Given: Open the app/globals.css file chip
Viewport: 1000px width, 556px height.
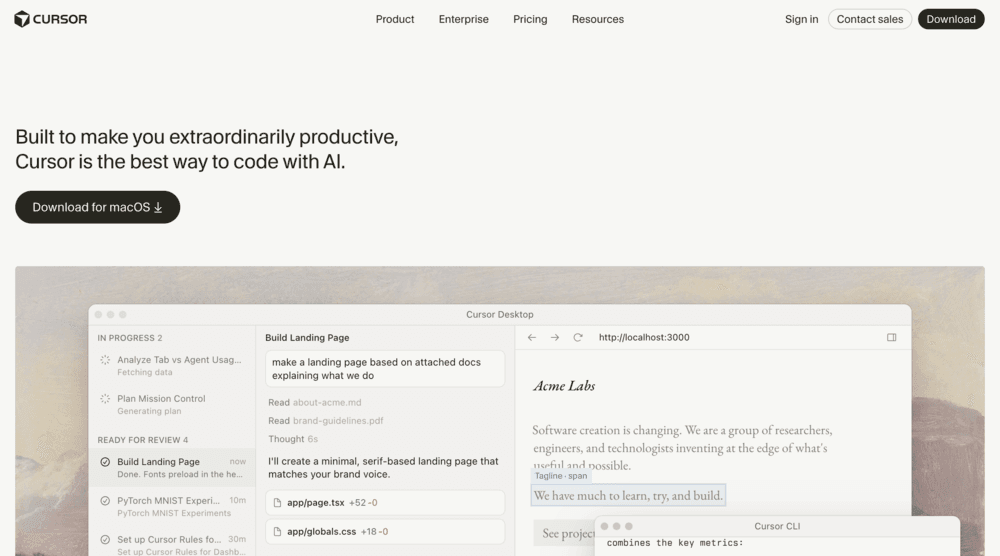Looking at the screenshot, I should pos(385,531).
